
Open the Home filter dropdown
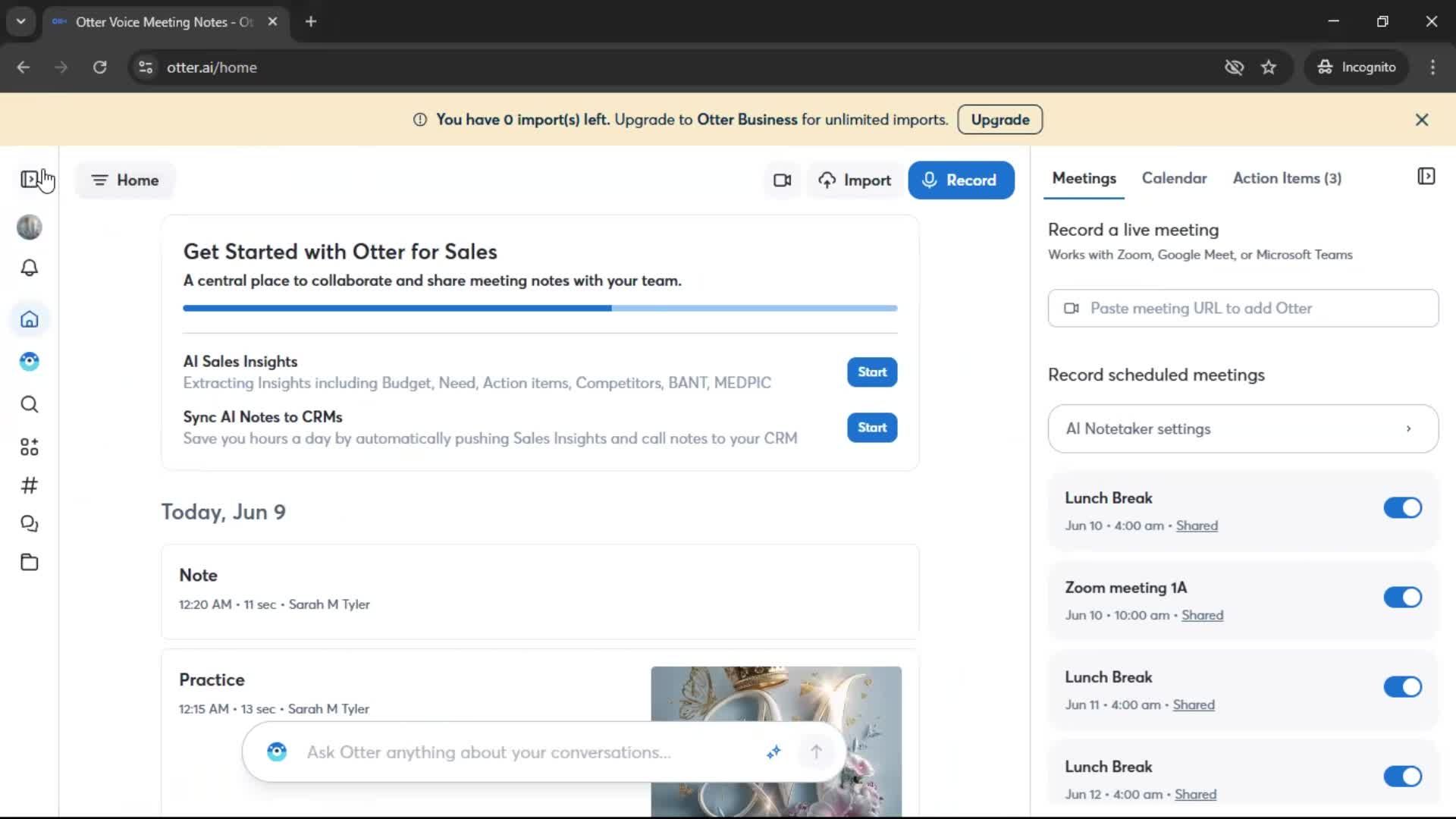125,180
